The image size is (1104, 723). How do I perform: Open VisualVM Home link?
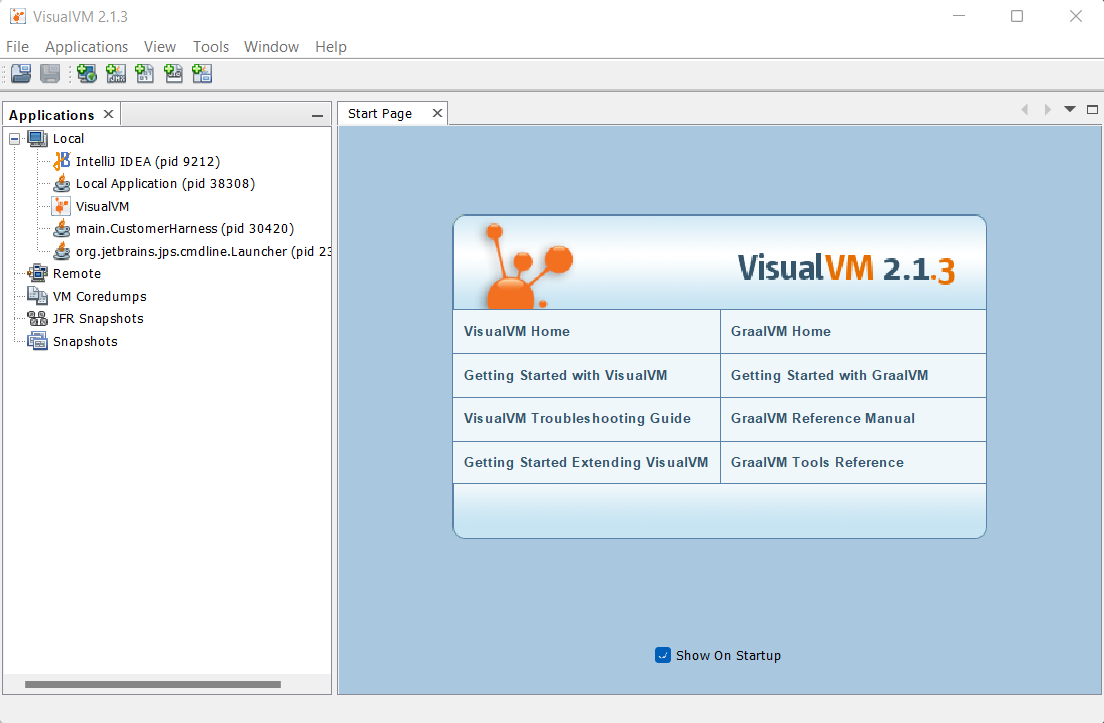pyautogui.click(x=517, y=332)
